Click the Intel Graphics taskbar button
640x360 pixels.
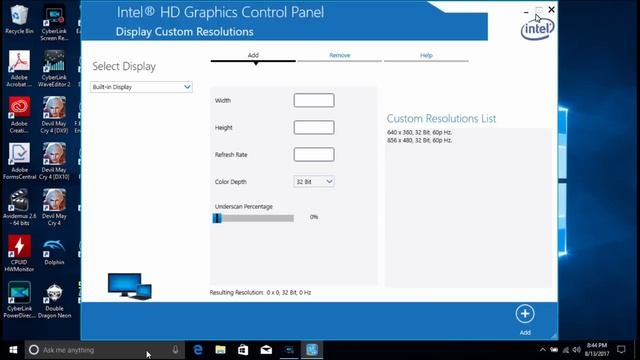[312, 350]
